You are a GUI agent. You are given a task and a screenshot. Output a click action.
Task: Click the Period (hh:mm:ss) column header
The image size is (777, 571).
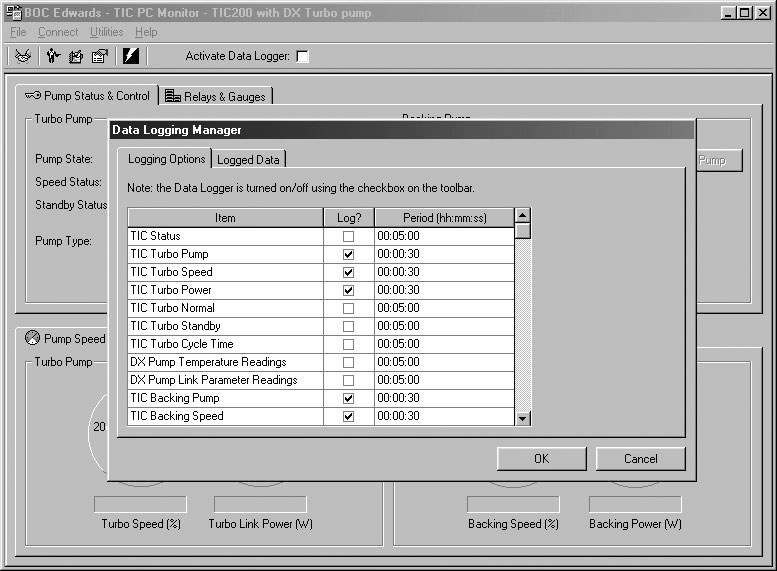(444, 218)
